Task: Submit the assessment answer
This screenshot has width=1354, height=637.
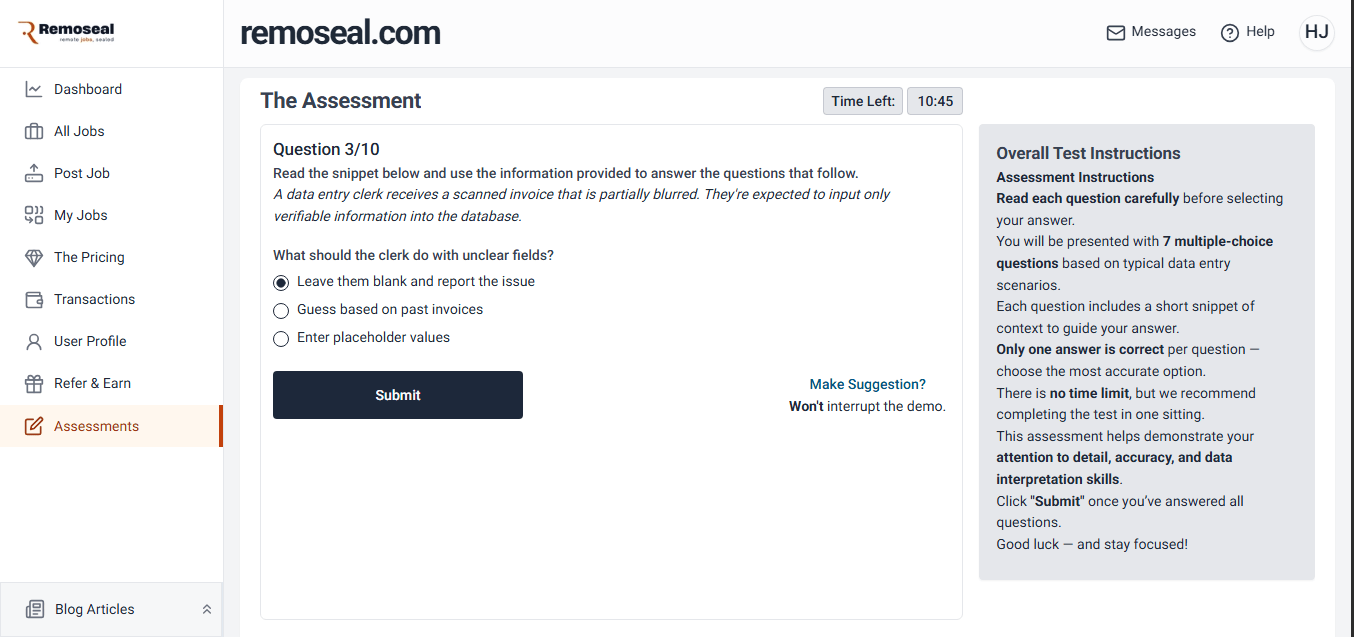Action: click(397, 395)
